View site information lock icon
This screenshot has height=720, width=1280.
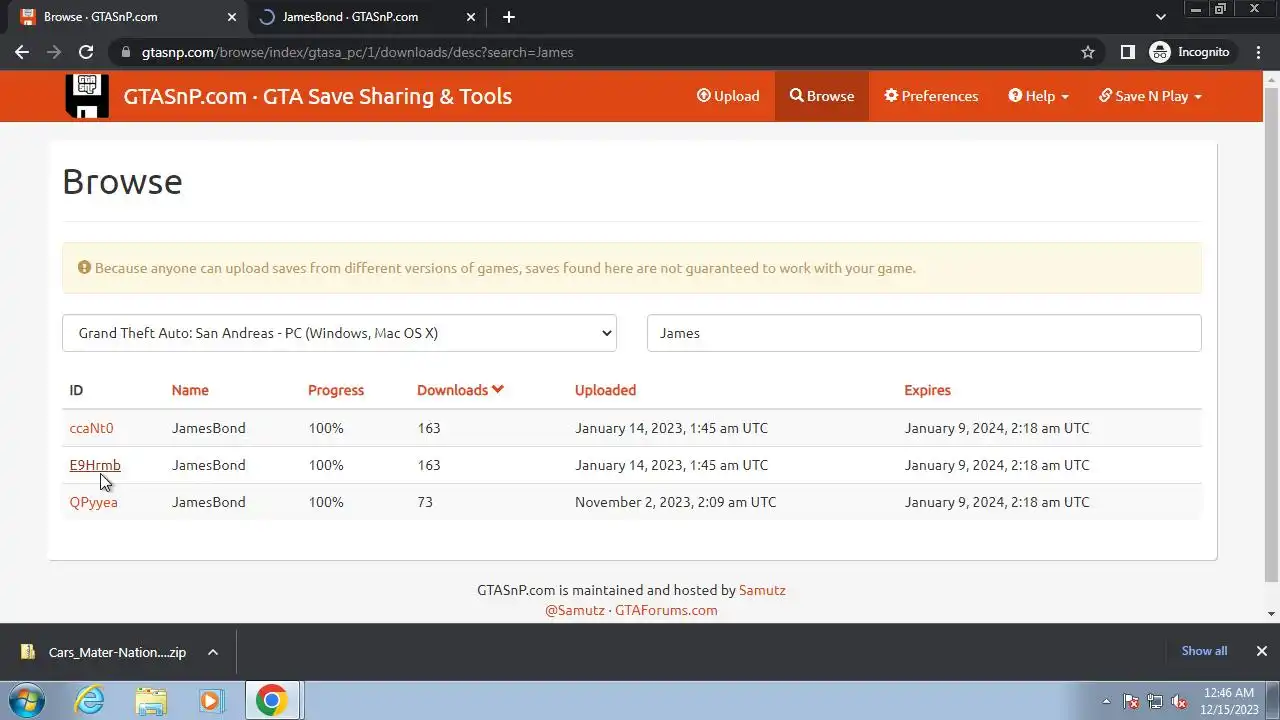125,52
